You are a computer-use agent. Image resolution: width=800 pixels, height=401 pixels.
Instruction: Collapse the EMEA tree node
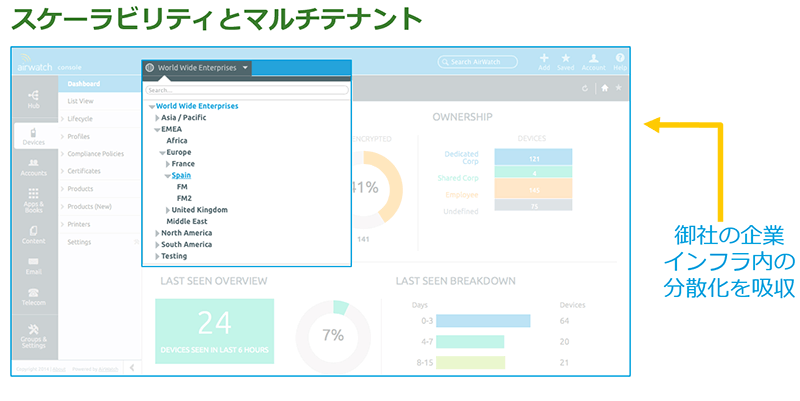[157, 130]
